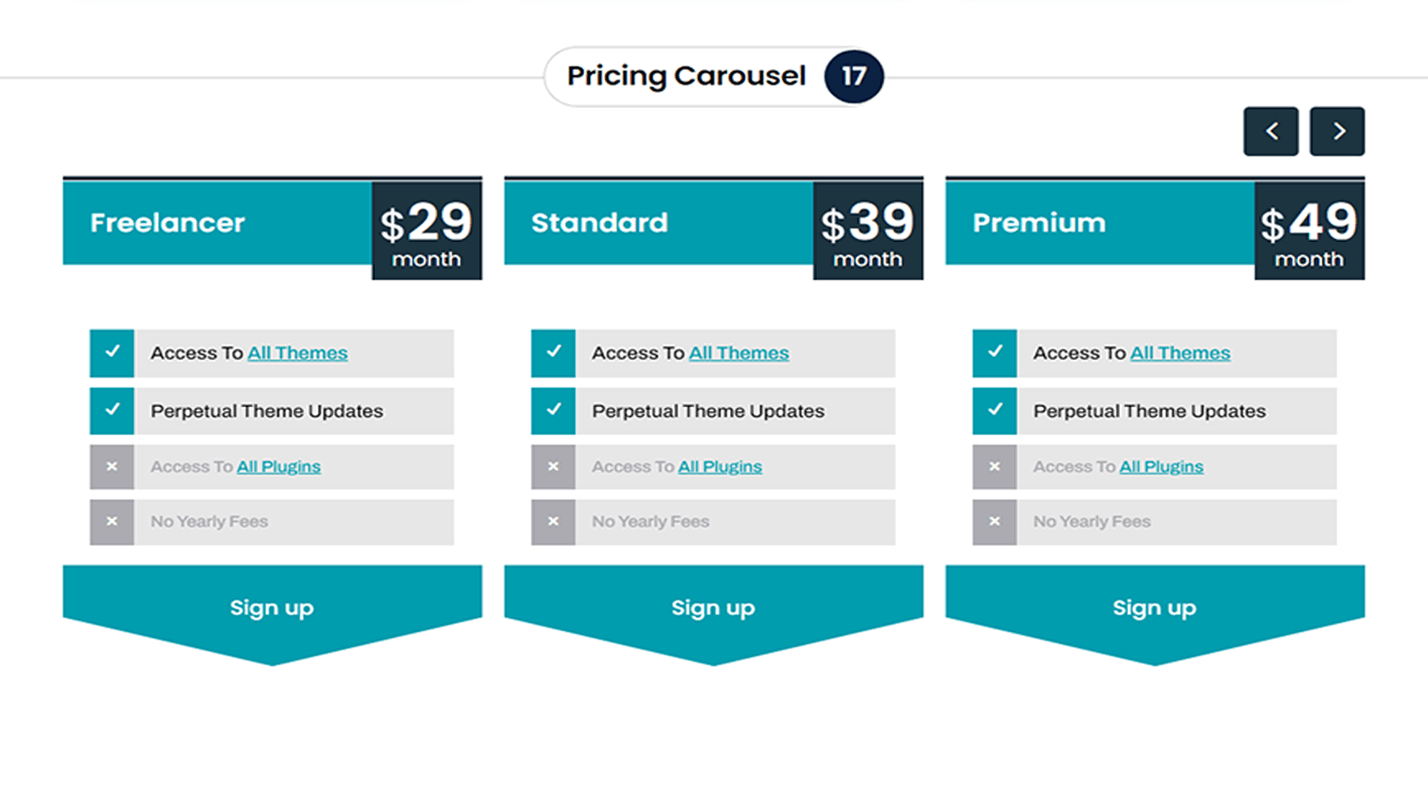Click Premium's Access To All Themes checkmark icon

click(994, 353)
